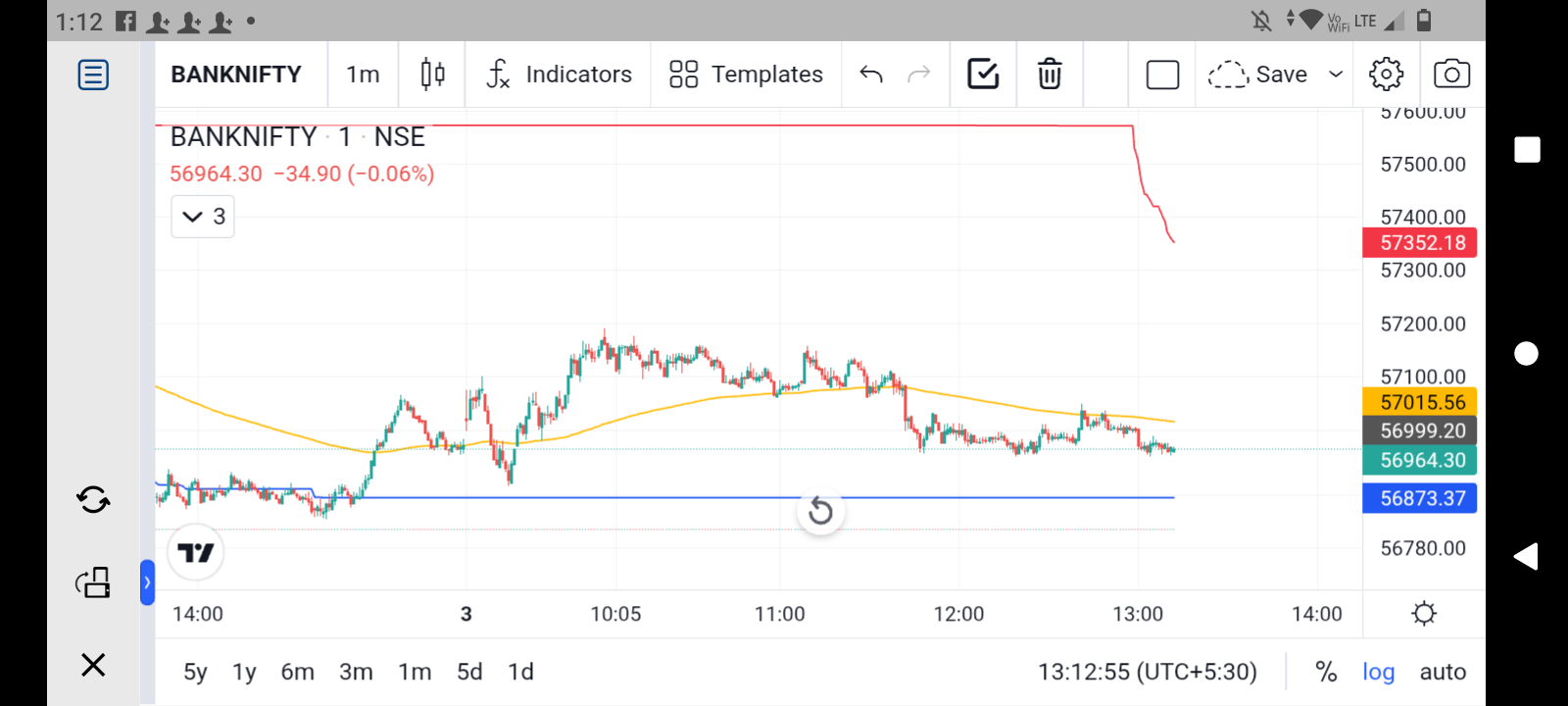Reset chart view with circular arrow
Viewport: 1568px width, 706px height.
(821, 511)
